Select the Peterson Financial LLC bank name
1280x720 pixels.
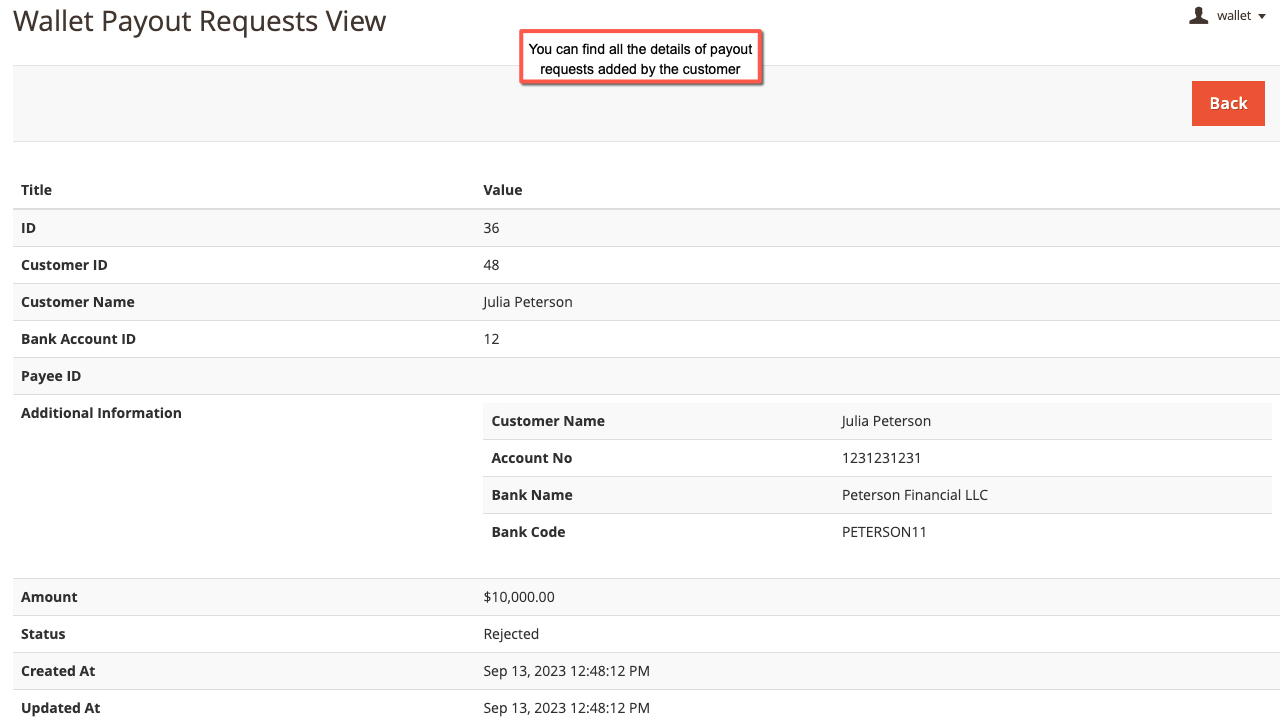point(914,495)
